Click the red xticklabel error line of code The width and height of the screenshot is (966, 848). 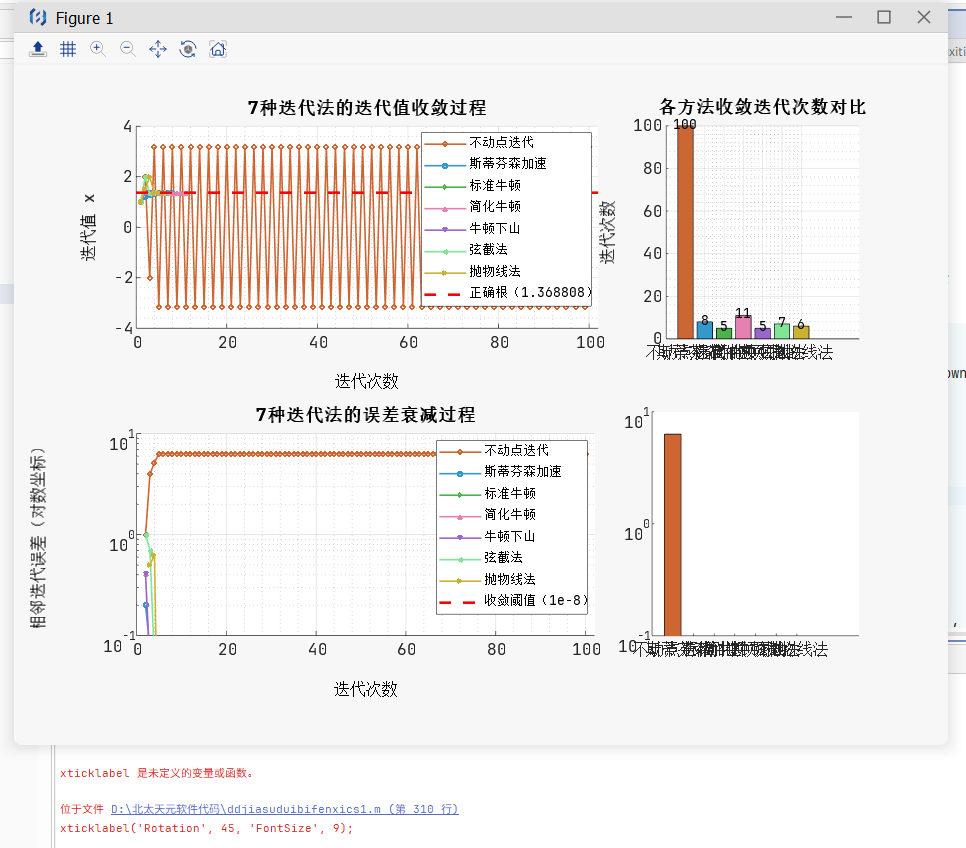[x=206, y=828]
